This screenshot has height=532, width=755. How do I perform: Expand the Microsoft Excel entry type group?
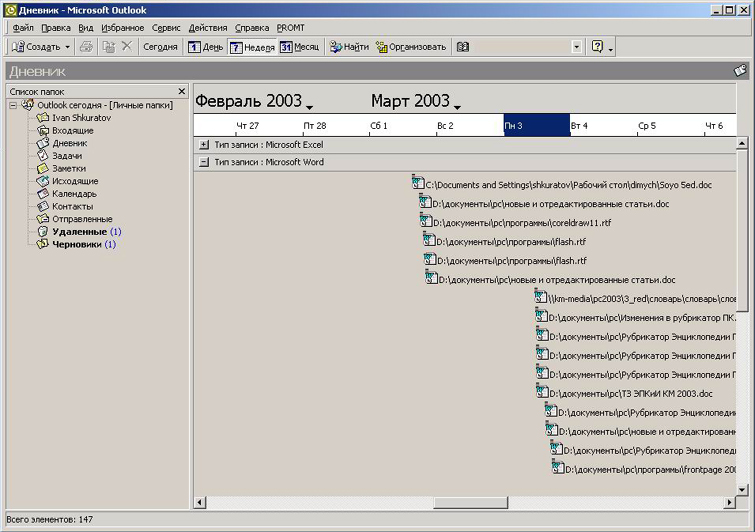204,145
